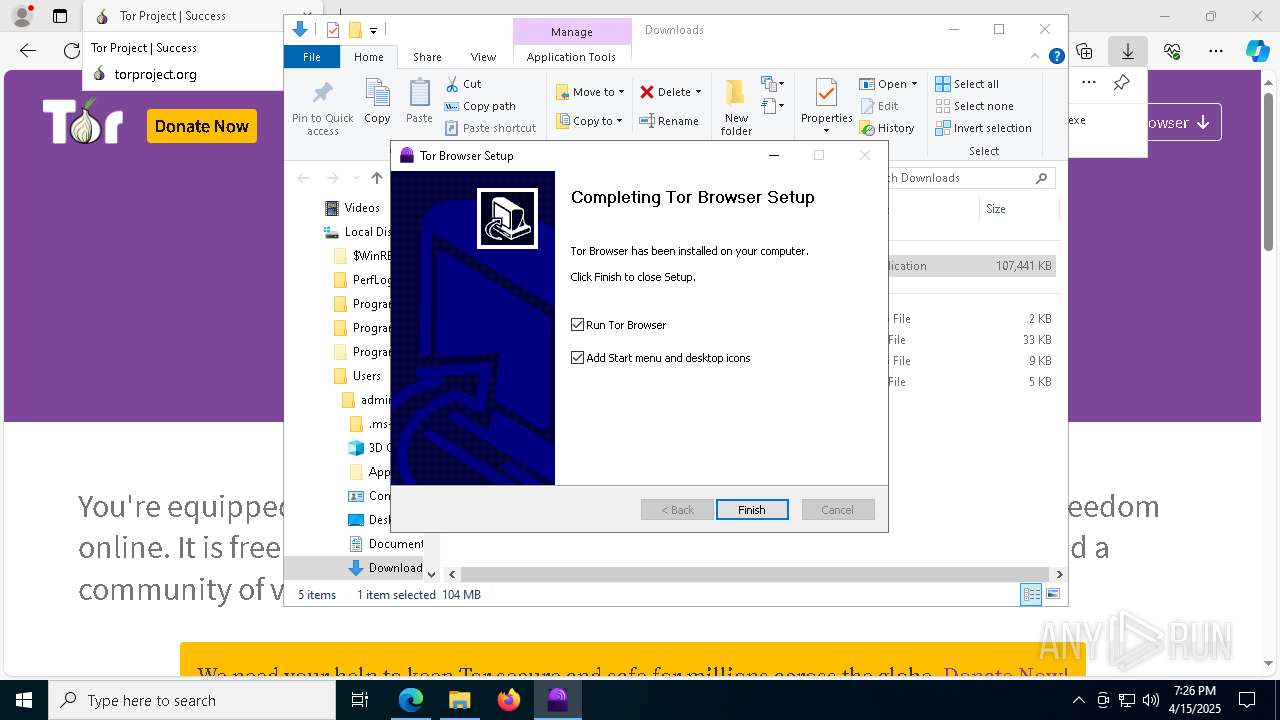This screenshot has height=720, width=1280.
Task: Open Delete dropdown arrow in ribbon
Action: (x=698, y=92)
